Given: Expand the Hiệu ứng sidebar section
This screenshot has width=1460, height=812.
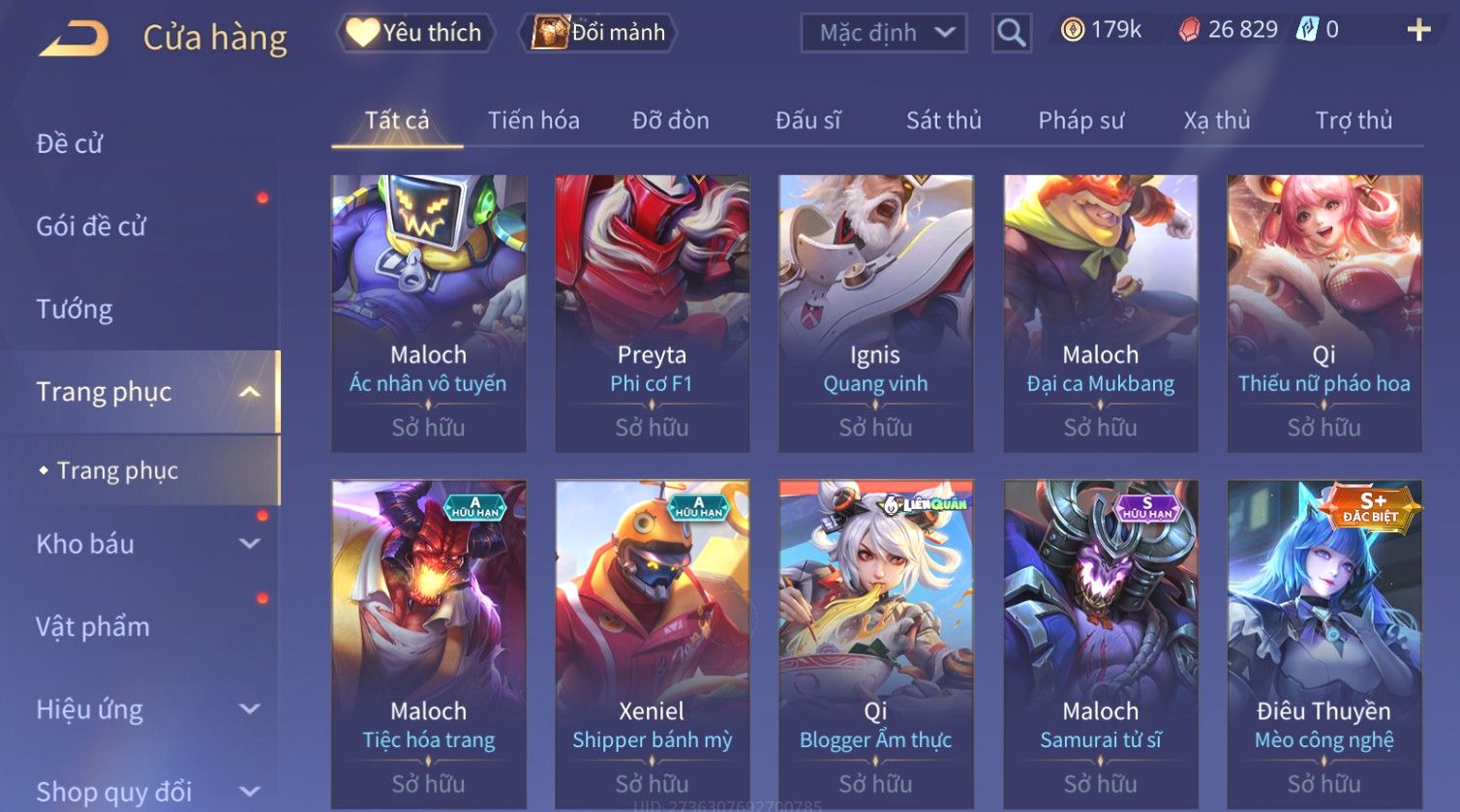Looking at the screenshot, I should (x=250, y=709).
